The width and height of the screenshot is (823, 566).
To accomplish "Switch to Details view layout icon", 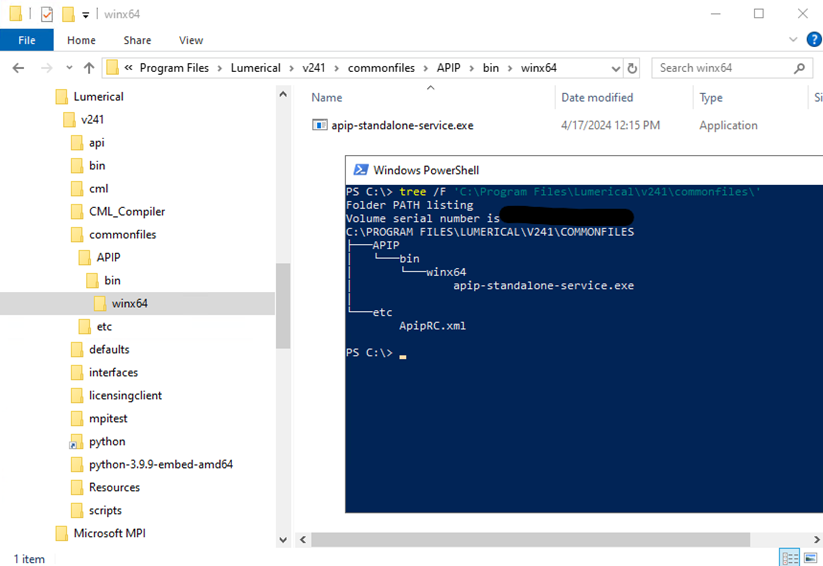I will click(x=789, y=557).
